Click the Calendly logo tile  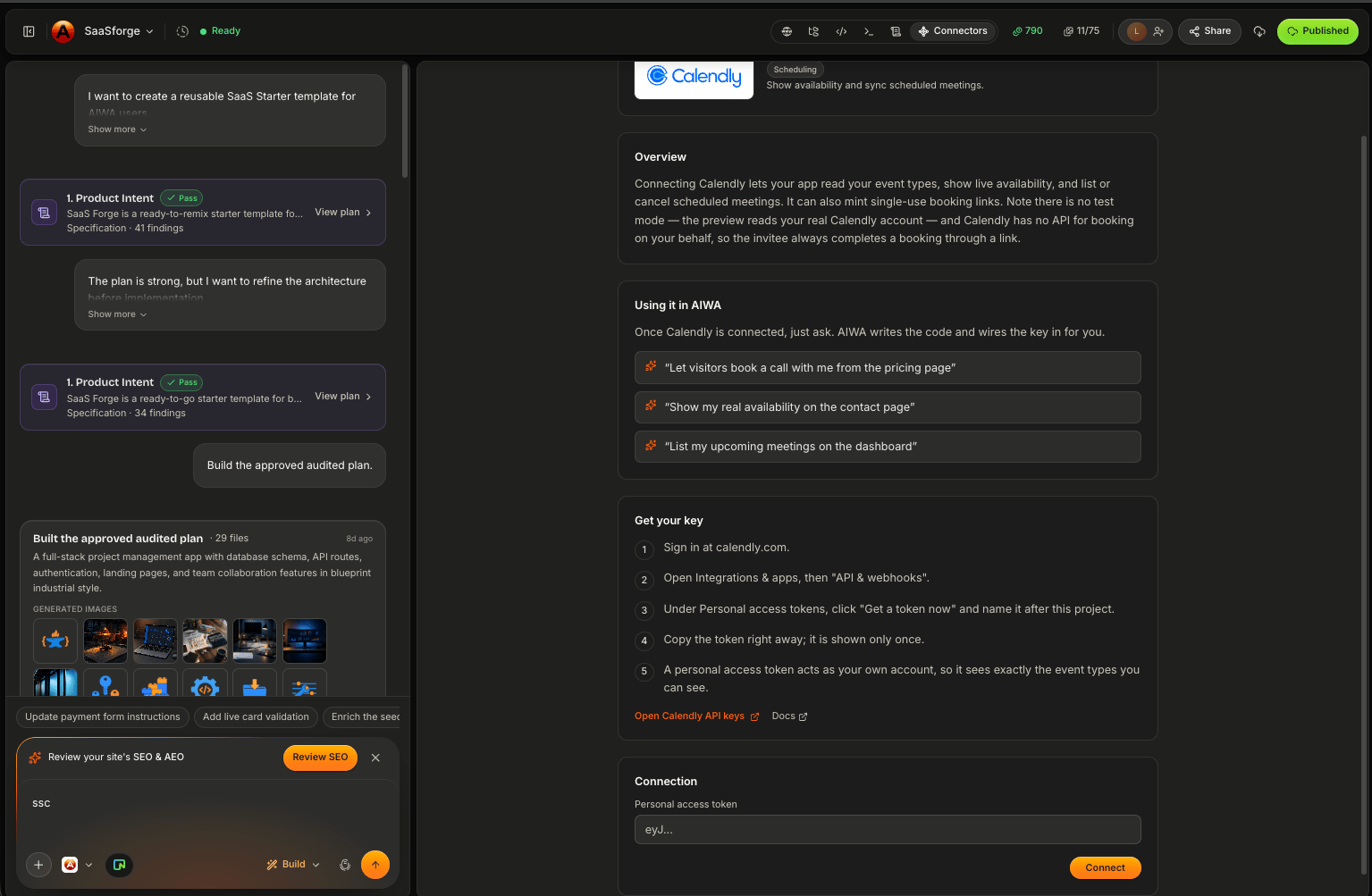click(694, 78)
